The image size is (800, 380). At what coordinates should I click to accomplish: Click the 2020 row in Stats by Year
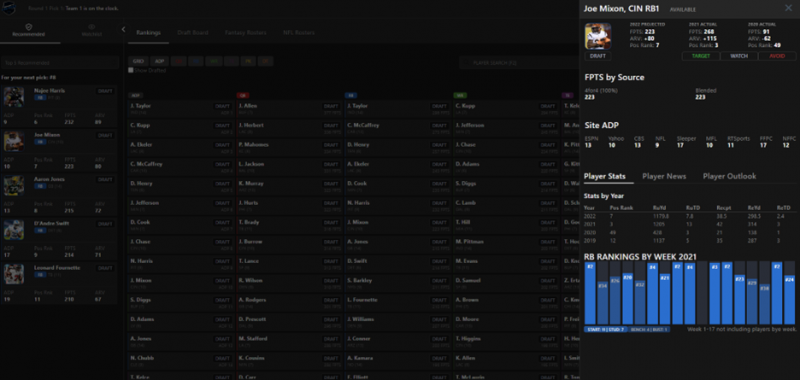pos(690,232)
